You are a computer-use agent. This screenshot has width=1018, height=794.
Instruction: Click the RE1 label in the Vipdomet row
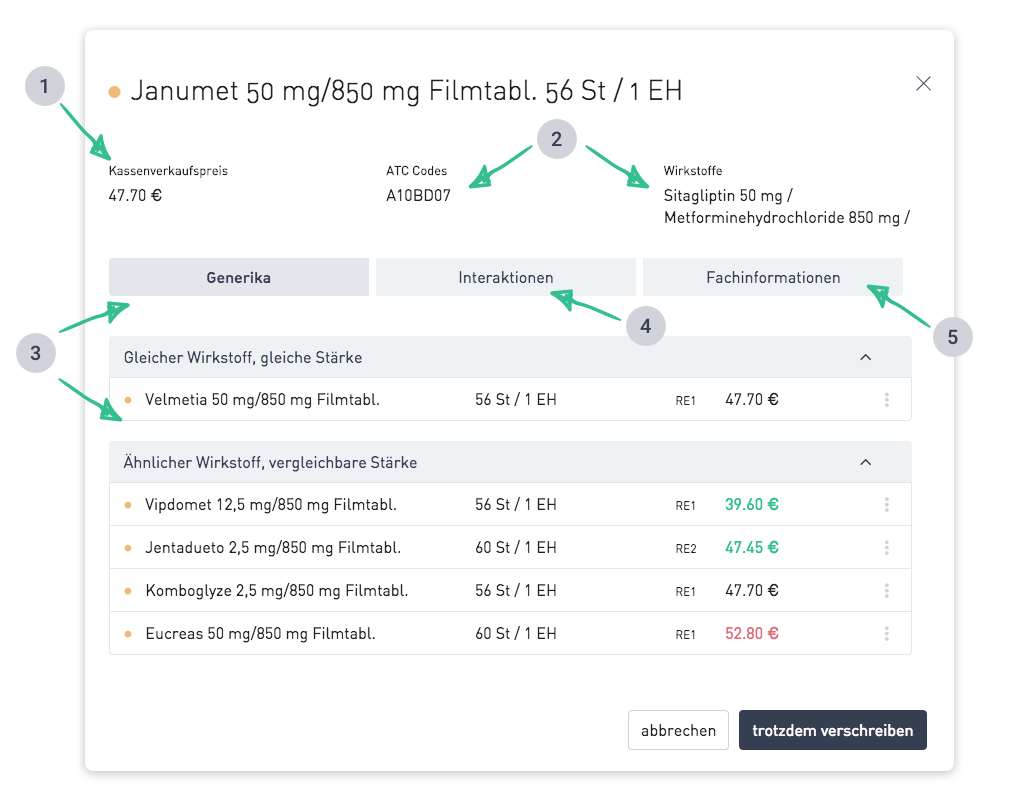pos(686,506)
